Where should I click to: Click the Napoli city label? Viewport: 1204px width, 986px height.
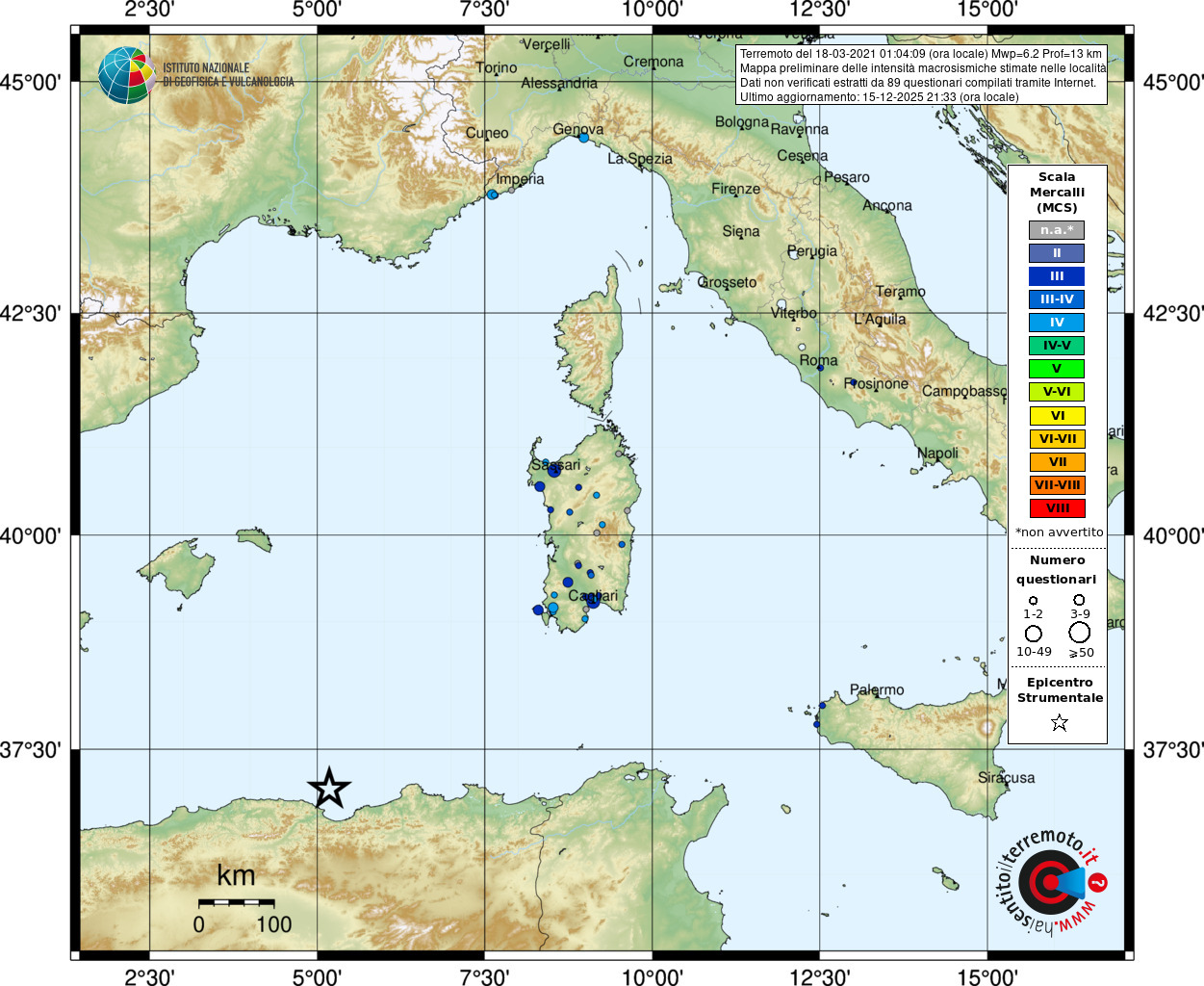938,453
